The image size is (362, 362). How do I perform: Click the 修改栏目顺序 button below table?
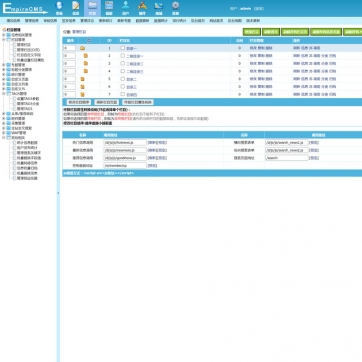[x=79, y=102]
